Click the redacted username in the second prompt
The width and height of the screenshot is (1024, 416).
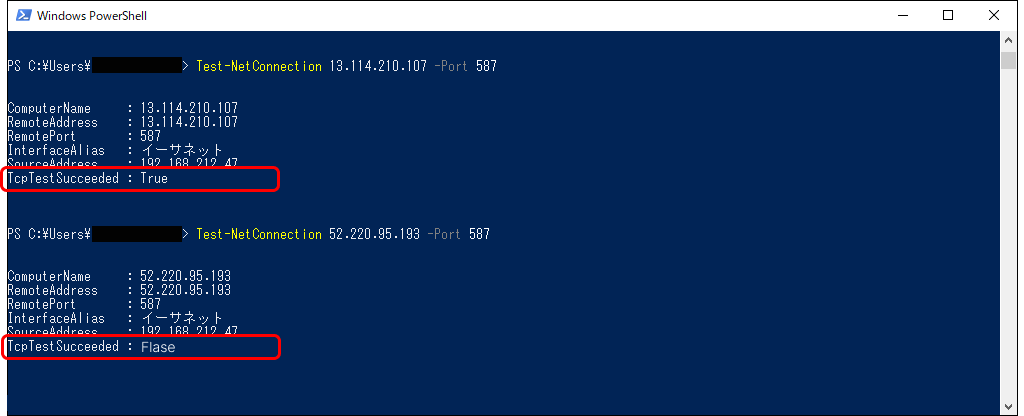click(x=136, y=234)
